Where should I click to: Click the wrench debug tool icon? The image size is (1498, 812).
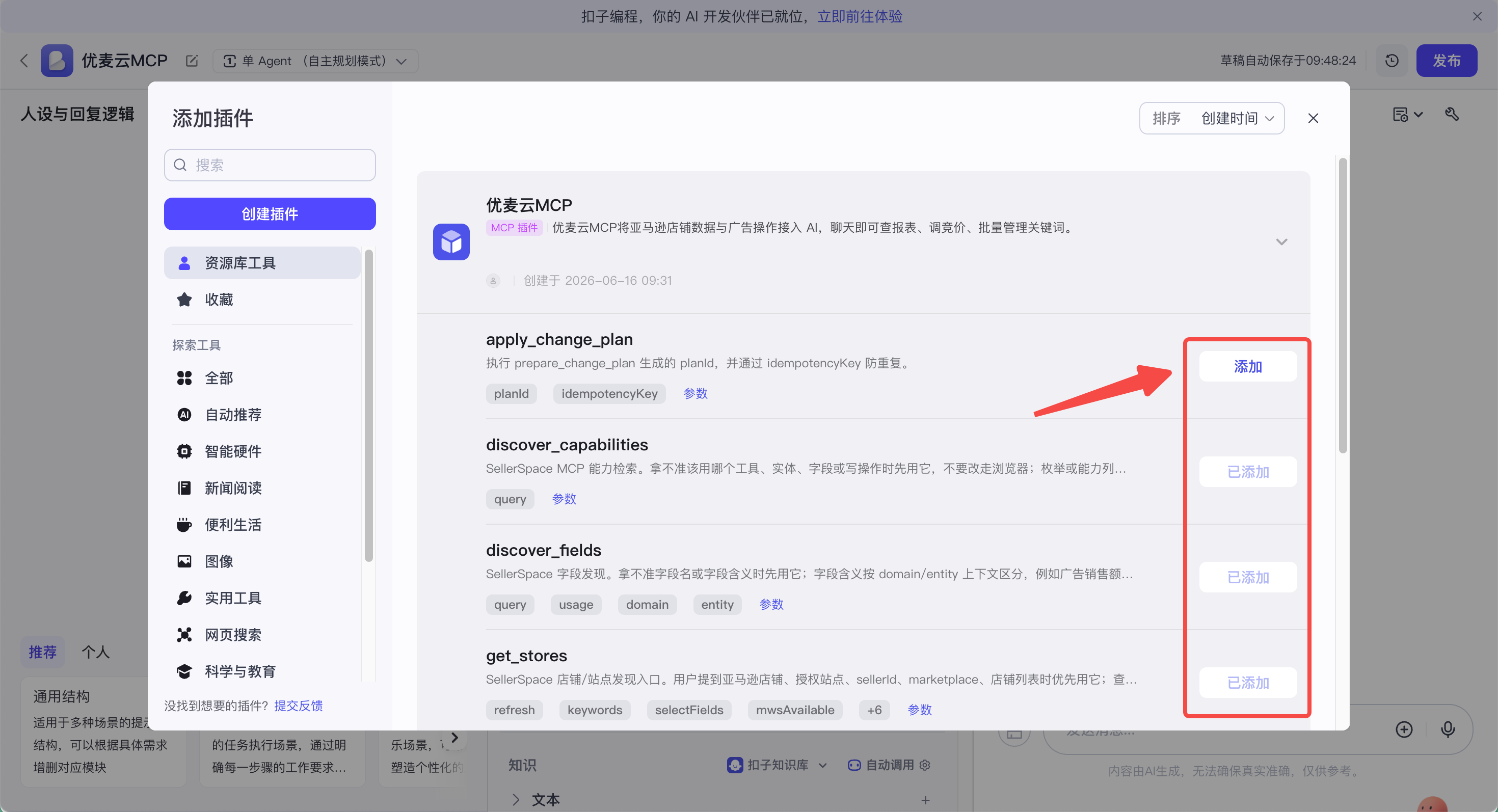tap(1452, 115)
